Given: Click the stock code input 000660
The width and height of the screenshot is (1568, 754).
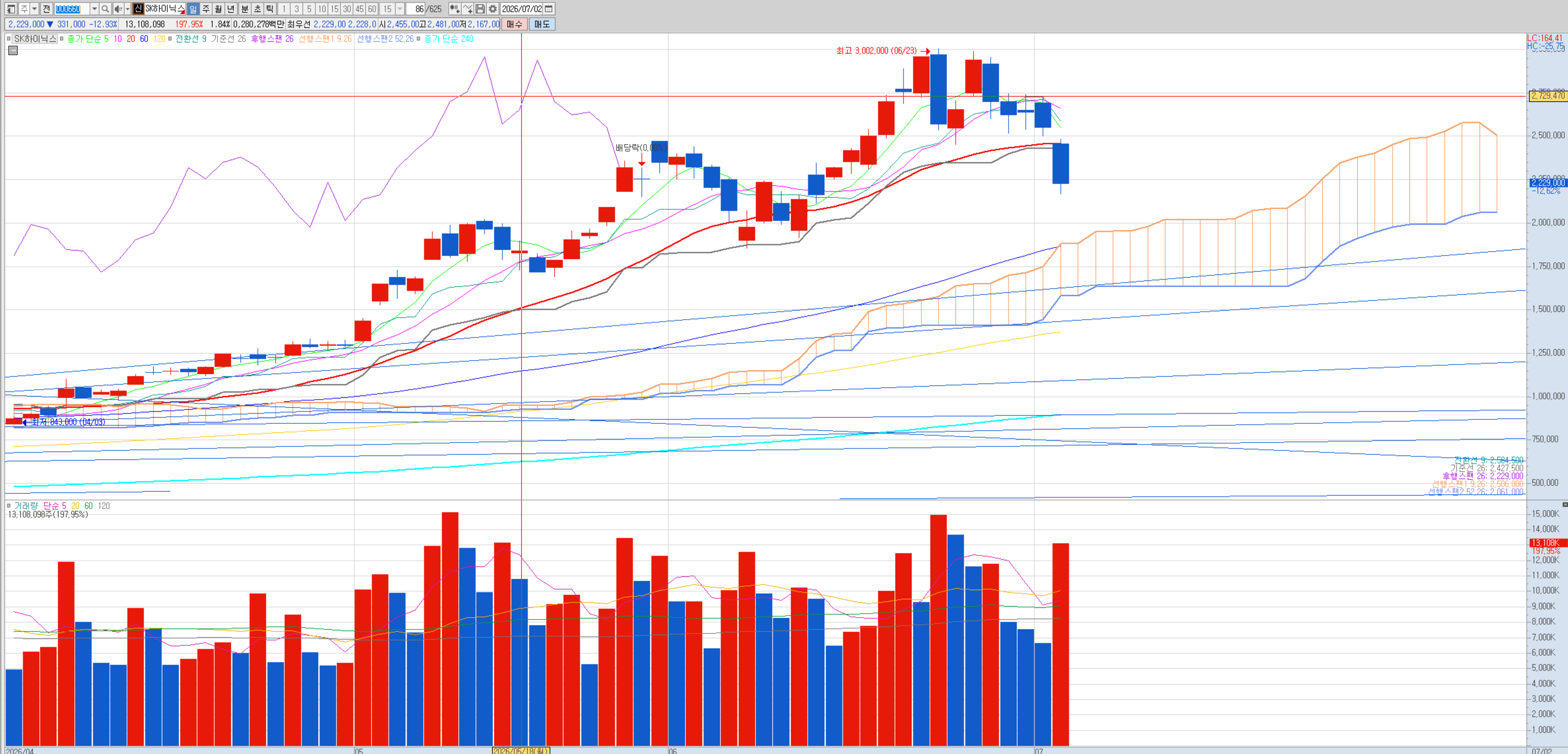Looking at the screenshot, I should pyautogui.click(x=72, y=8).
